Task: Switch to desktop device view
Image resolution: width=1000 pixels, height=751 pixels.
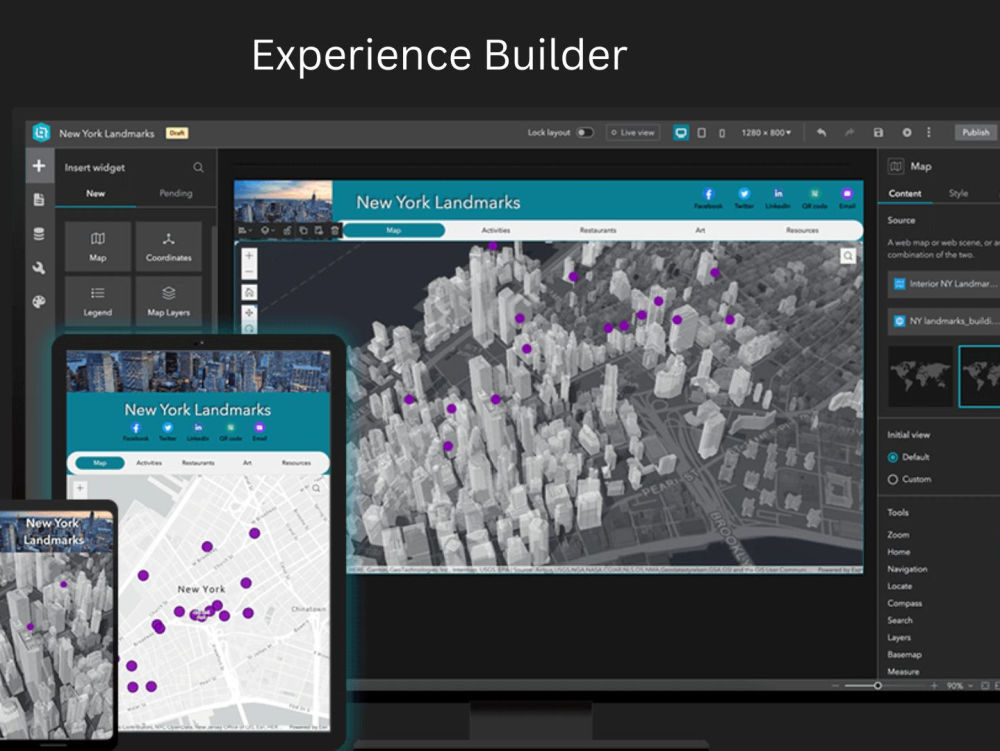Action: 681,133
